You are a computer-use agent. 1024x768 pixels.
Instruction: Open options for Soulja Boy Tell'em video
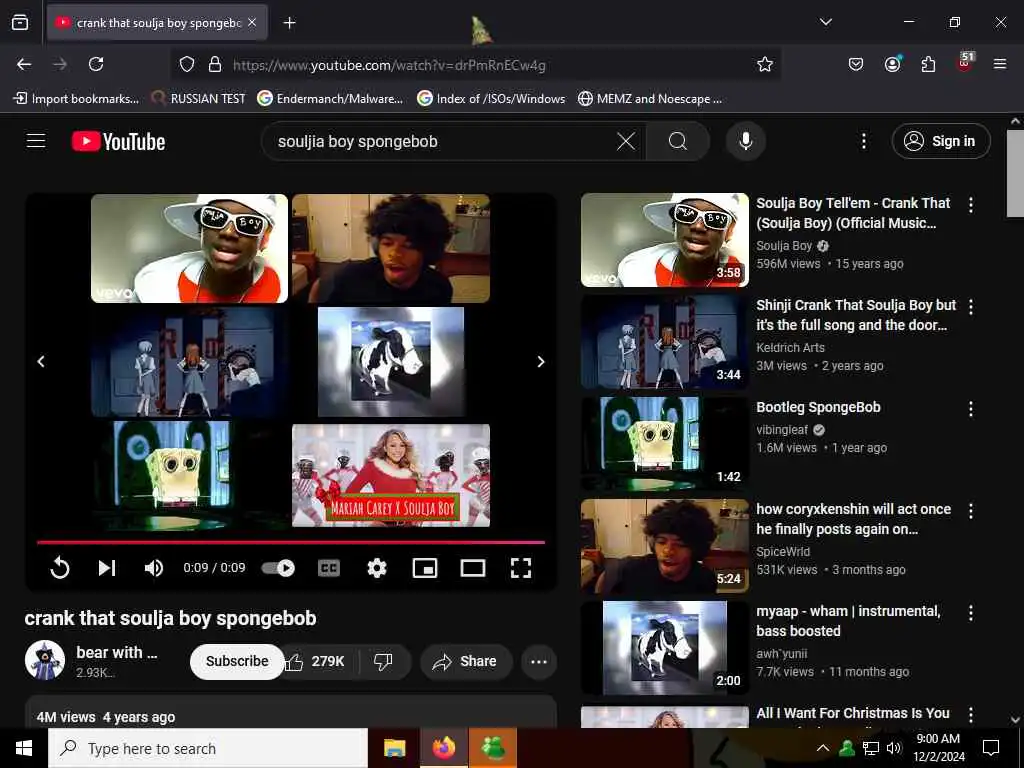pyautogui.click(x=971, y=205)
